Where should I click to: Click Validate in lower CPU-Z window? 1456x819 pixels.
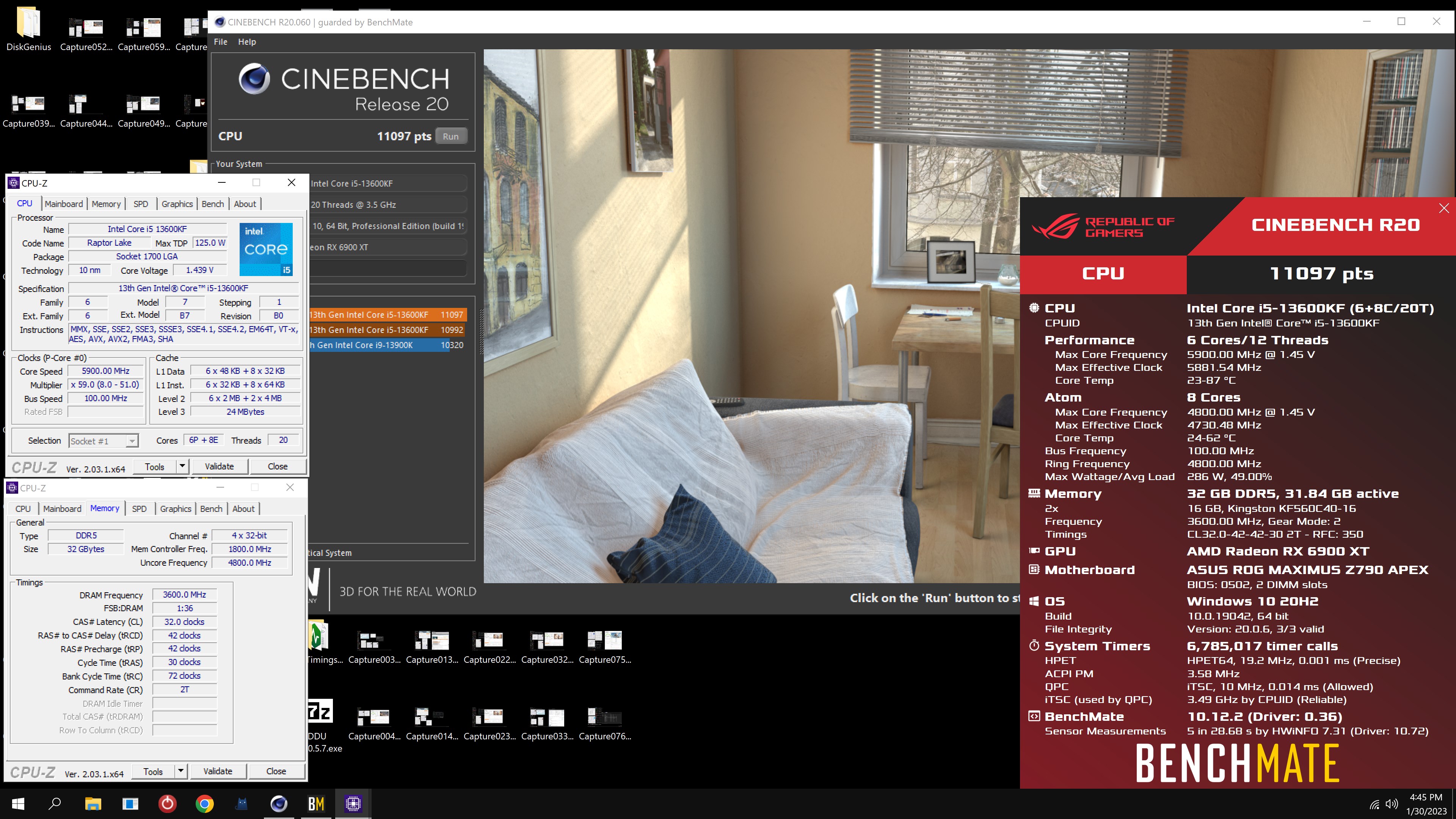tap(218, 771)
